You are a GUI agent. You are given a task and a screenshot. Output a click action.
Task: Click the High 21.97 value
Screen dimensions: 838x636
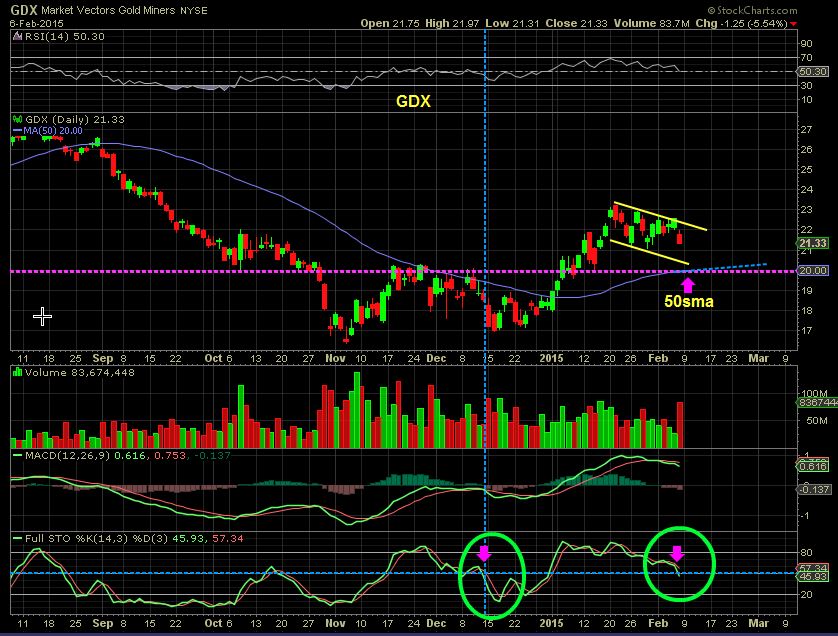[x=452, y=24]
